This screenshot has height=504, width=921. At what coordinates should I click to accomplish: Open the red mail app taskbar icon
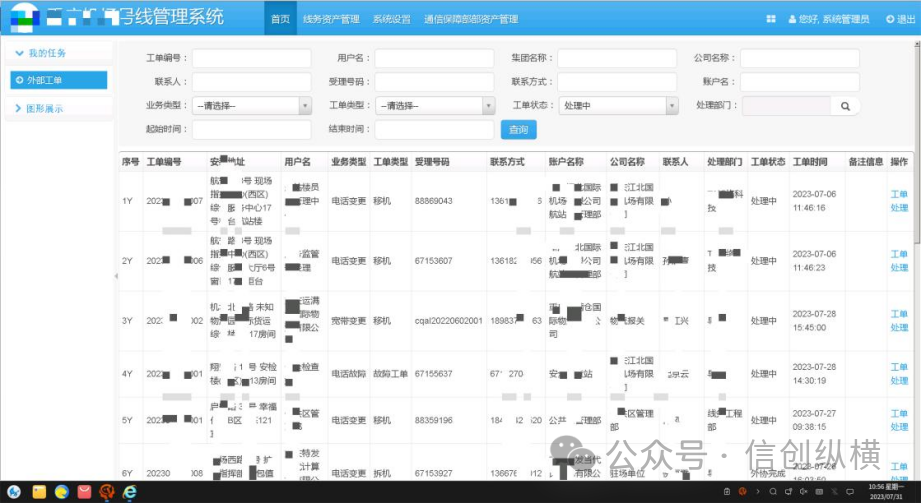pyautogui.click(x=84, y=492)
